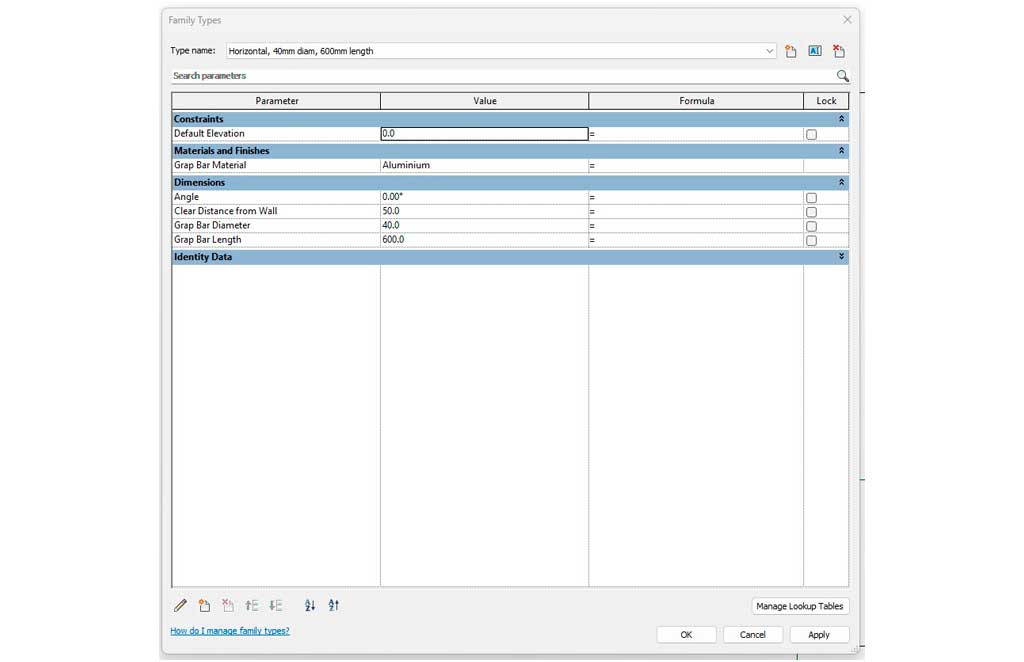Click the Parameter column header

click(277, 101)
